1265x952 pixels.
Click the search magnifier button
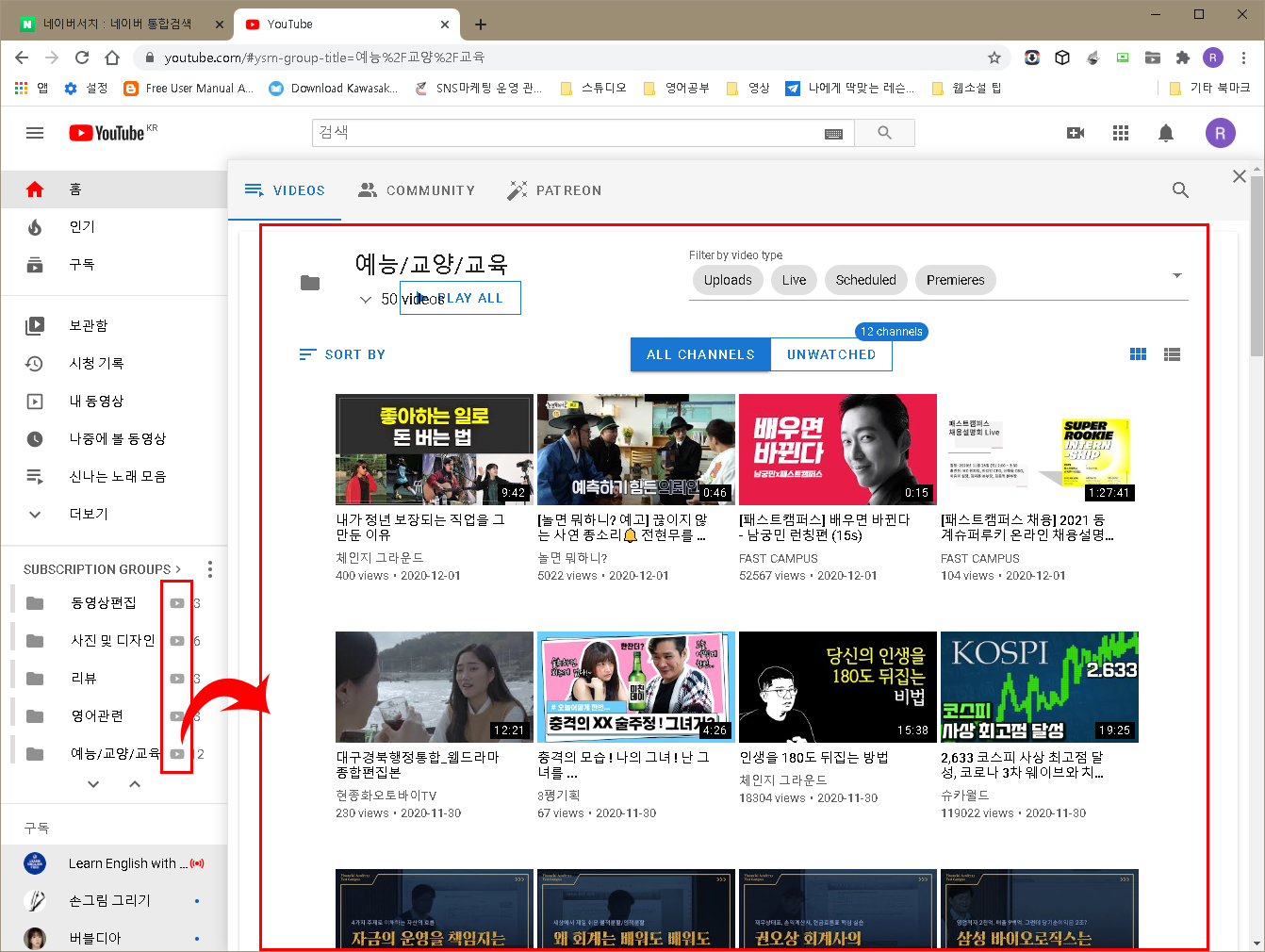pos(884,133)
